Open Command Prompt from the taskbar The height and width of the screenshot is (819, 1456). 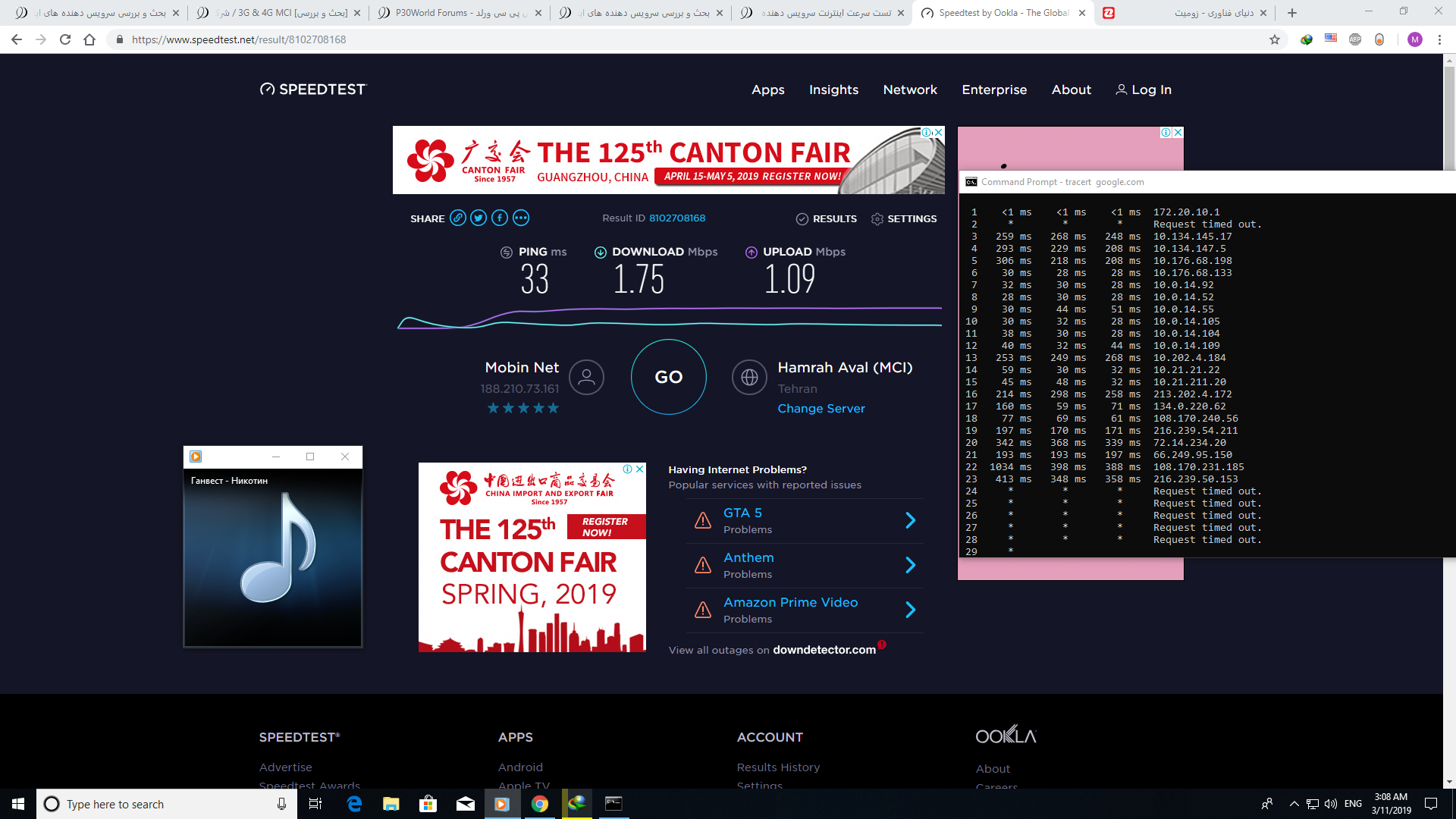[x=613, y=804]
